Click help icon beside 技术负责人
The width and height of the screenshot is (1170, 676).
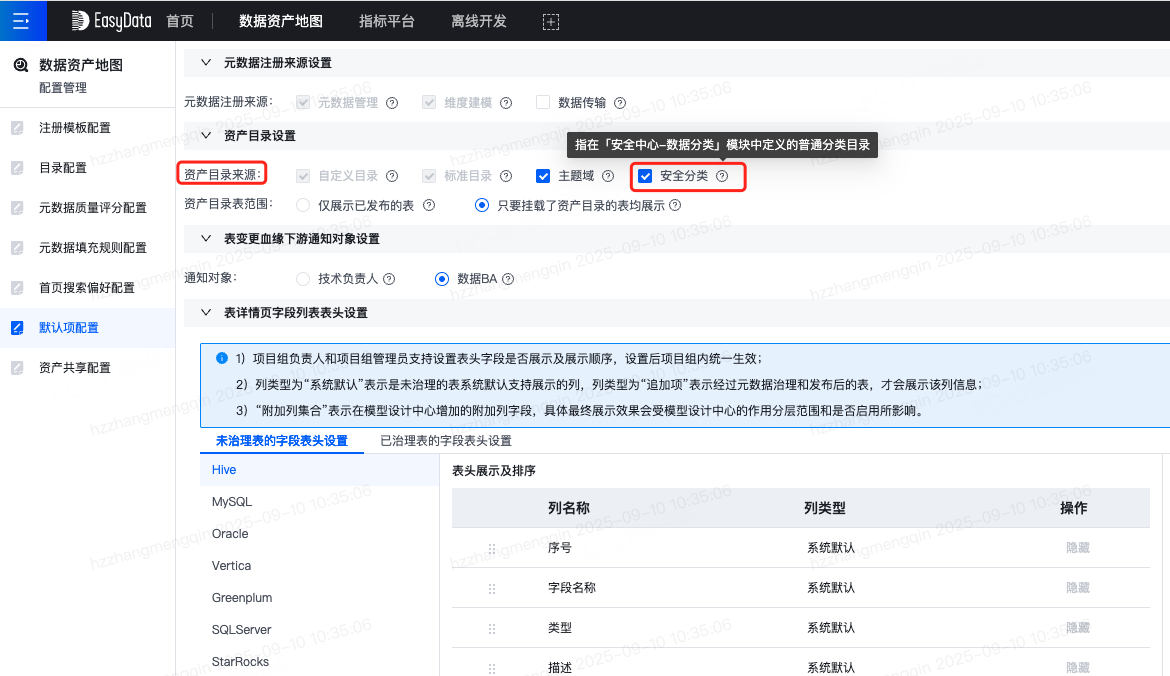point(389,280)
